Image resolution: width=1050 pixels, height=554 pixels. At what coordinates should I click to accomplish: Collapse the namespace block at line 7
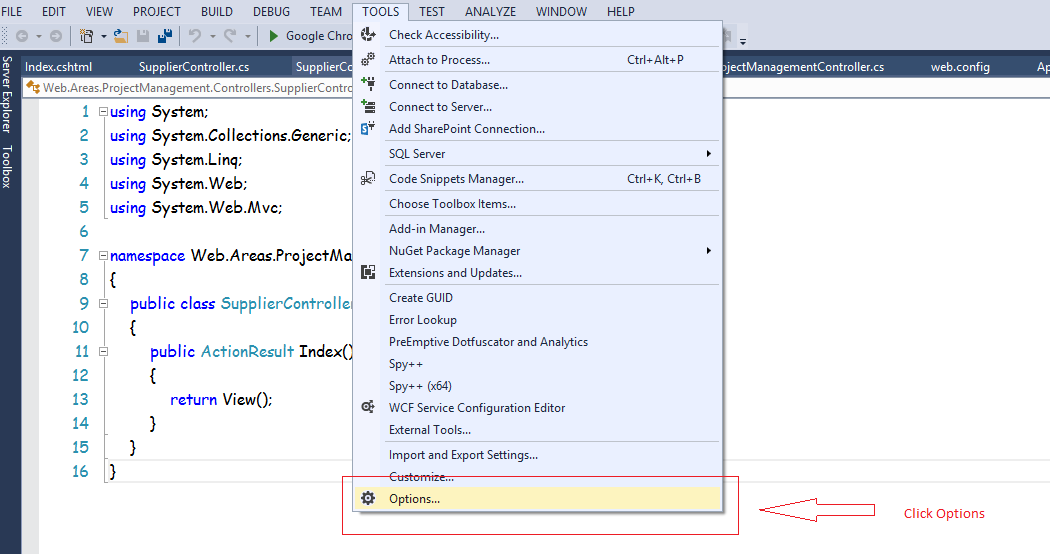pos(103,255)
